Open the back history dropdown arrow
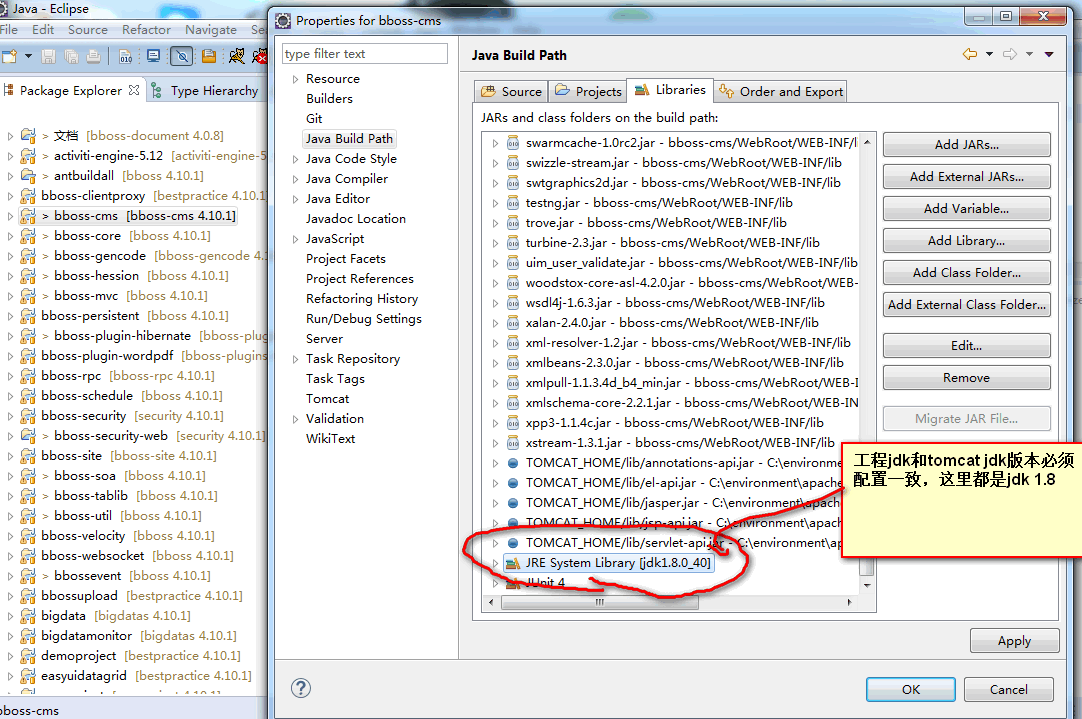 pyautogui.click(x=989, y=54)
